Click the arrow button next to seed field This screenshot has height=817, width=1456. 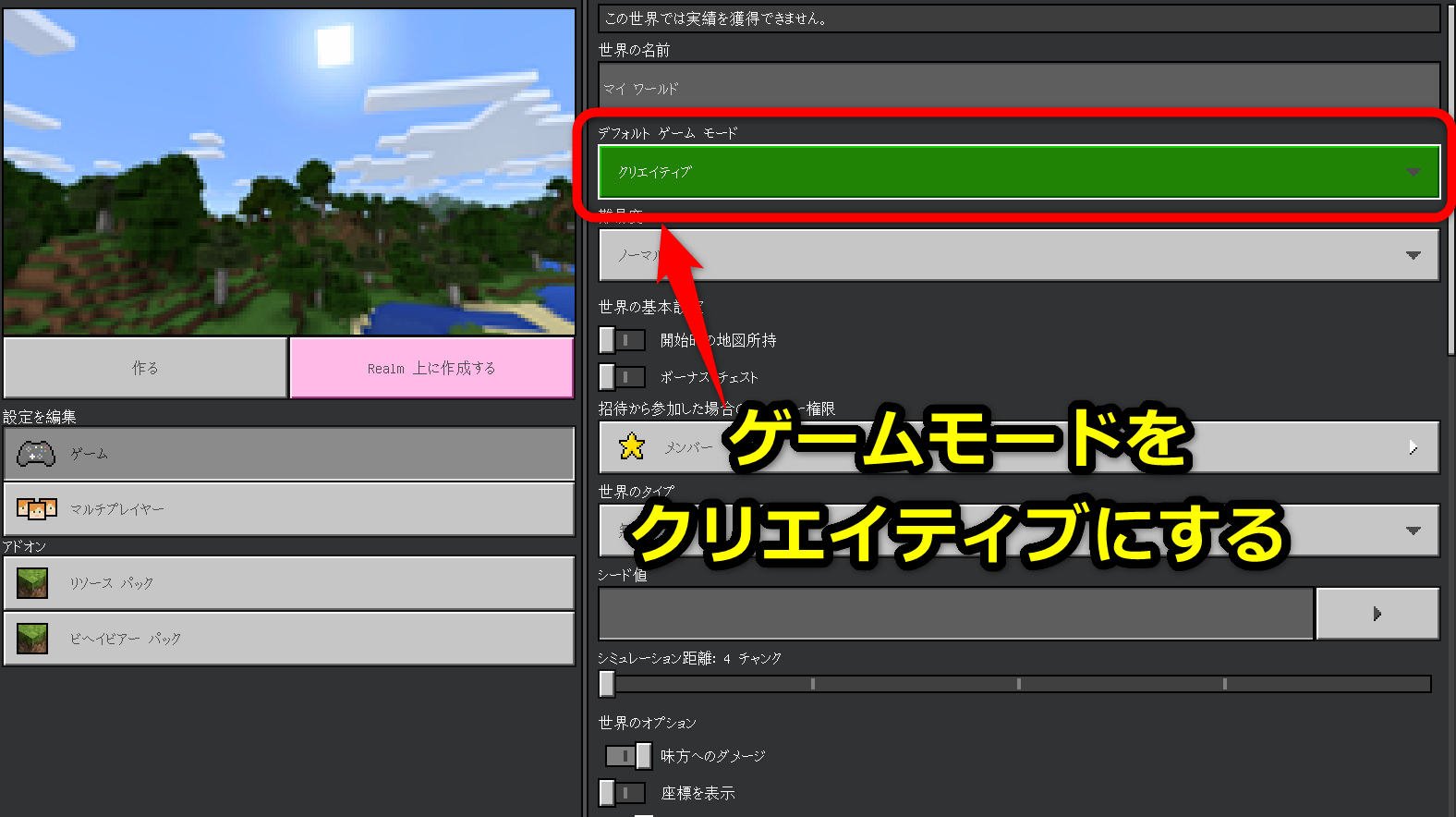(x=1377, y=614)
